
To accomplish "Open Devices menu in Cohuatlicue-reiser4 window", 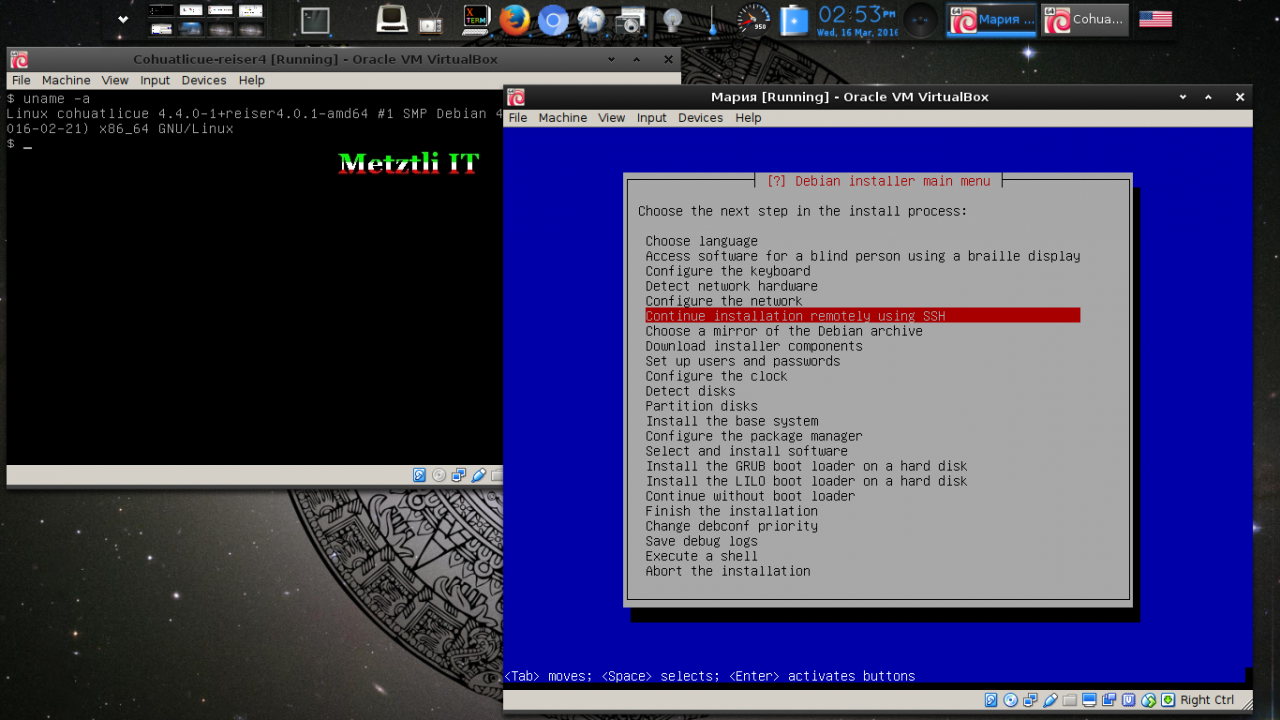I will tap(204, 80).
